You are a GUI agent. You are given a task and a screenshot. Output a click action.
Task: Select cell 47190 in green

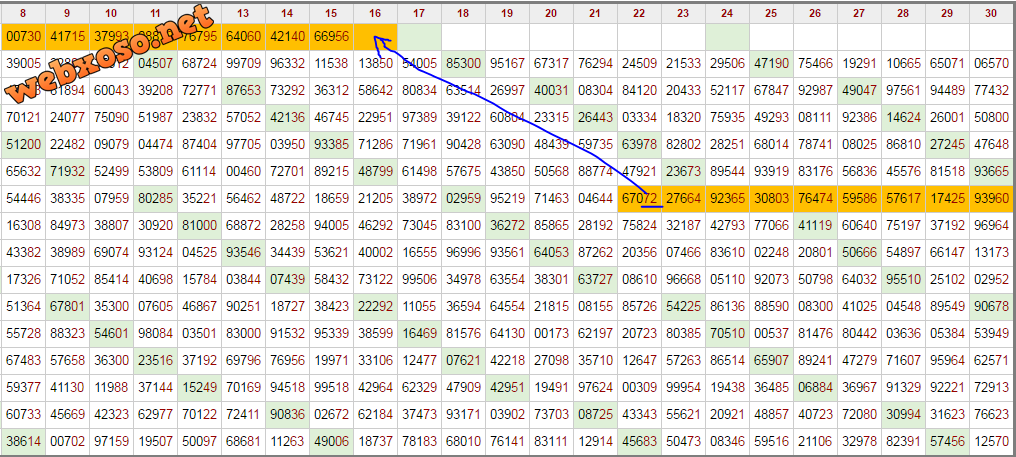click(771, 64)
